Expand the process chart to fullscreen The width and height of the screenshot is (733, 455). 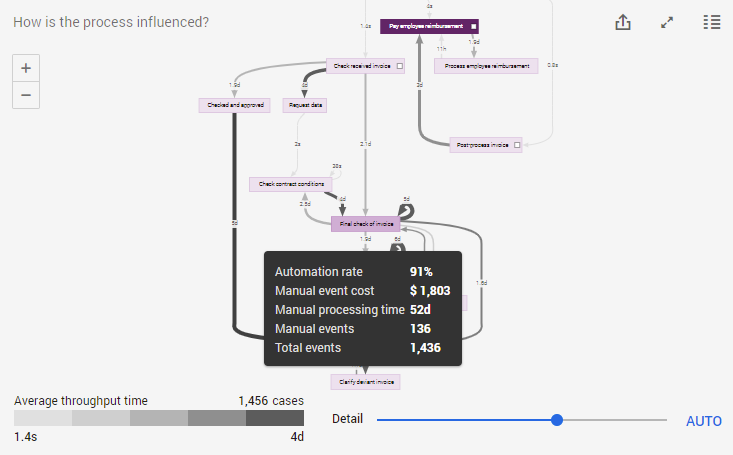(668, 23)
